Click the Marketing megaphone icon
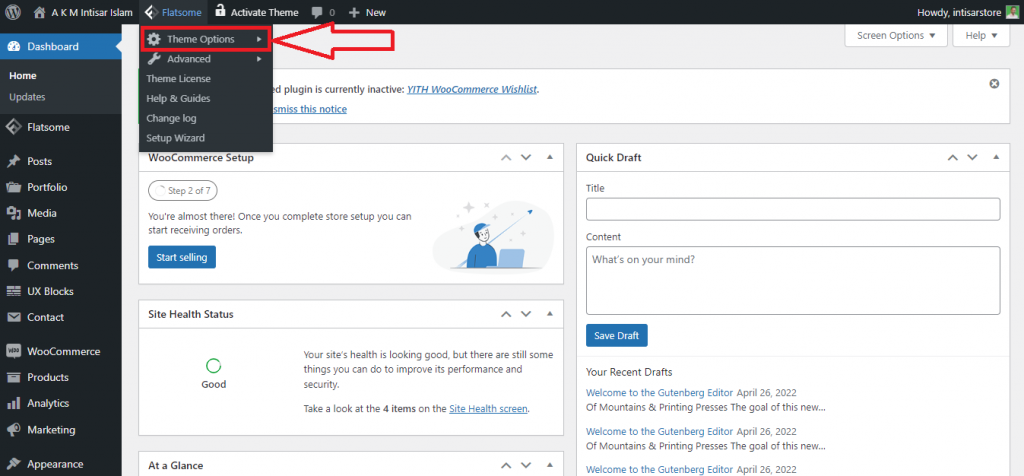This screenshot has height=476, width=1024. click(x=13, y=430)
